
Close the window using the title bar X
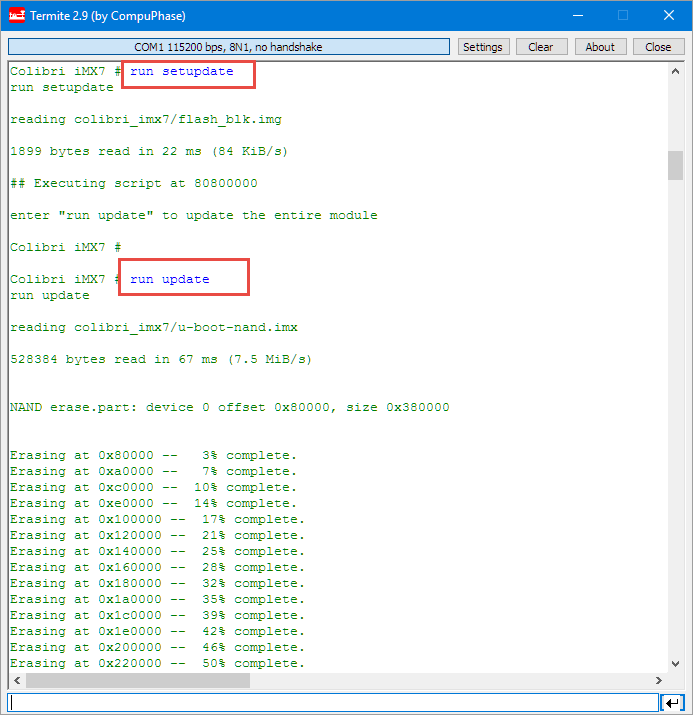[668, 16]
